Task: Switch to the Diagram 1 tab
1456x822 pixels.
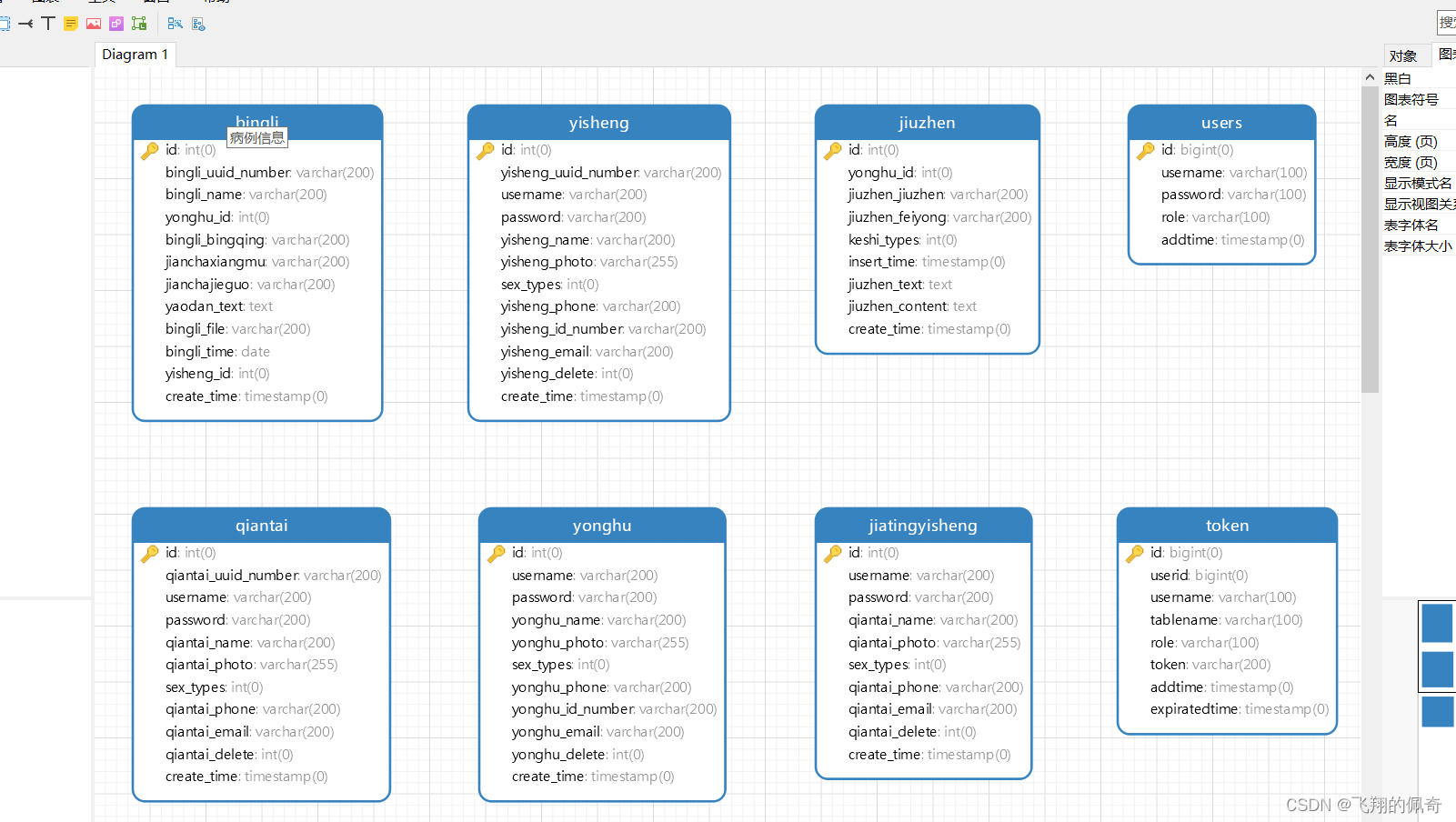Action: [x=135, y=55]
